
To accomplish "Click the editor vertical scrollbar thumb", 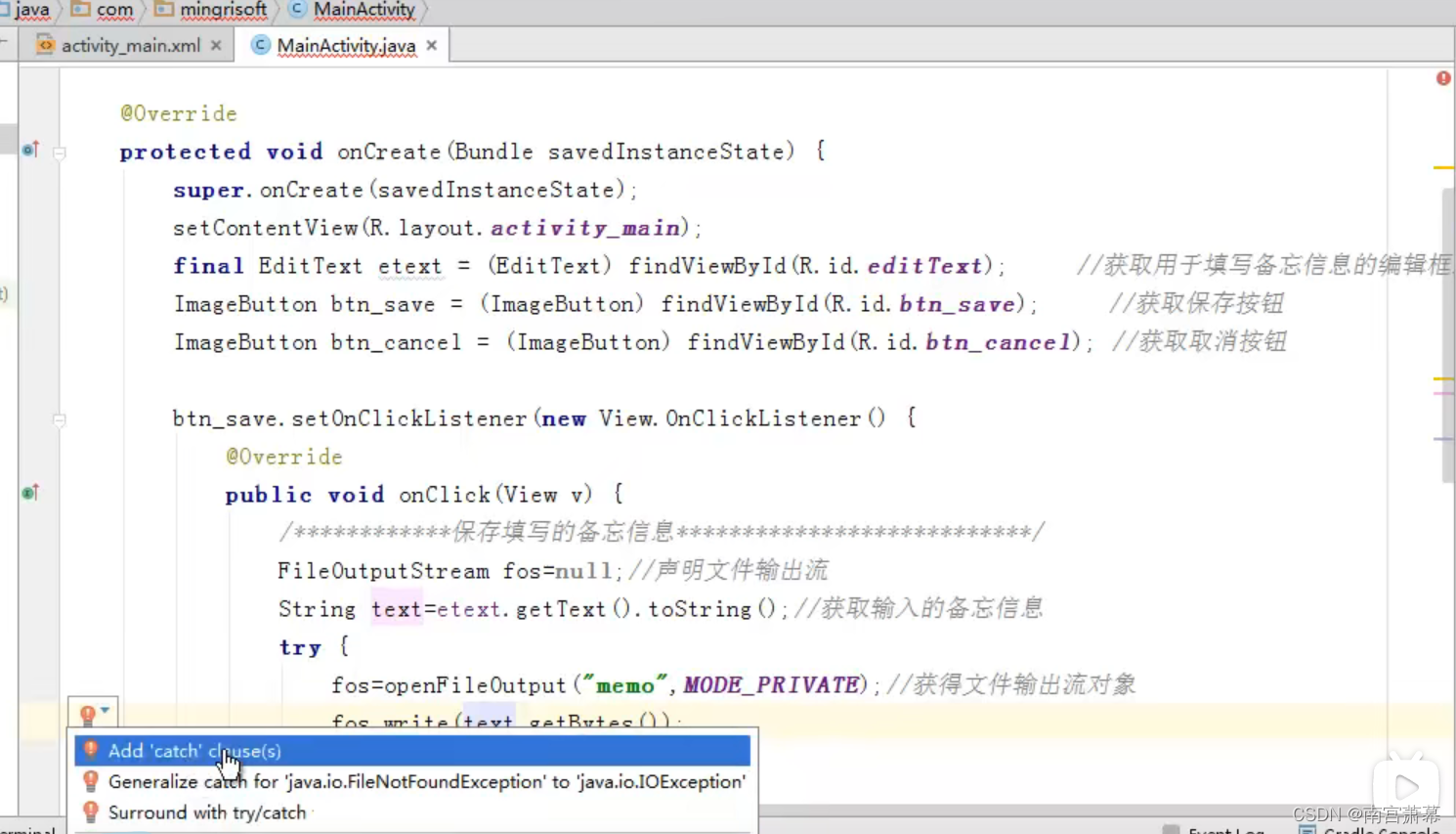I will 1448,334.
